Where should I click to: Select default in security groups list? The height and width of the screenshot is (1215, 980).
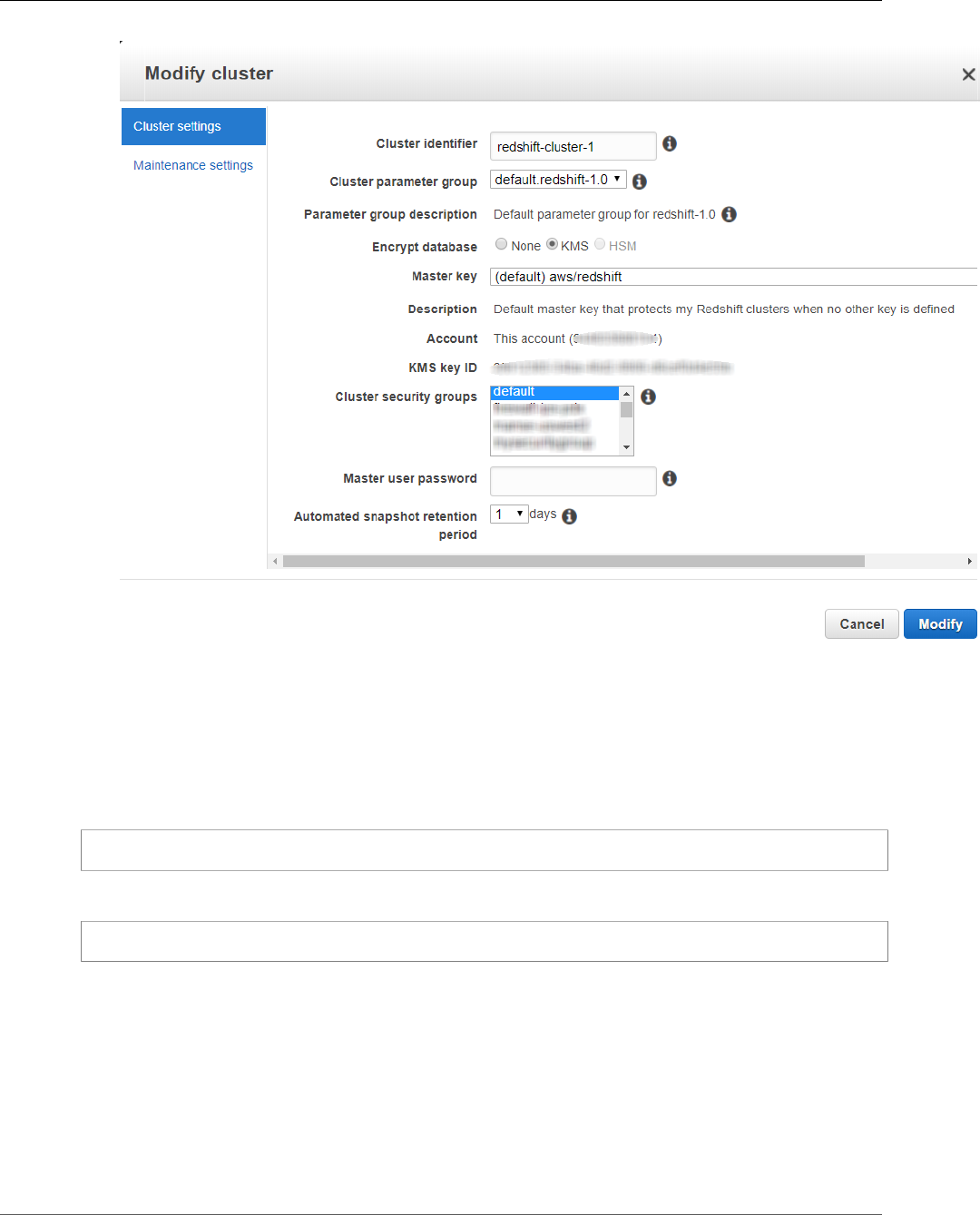tap(554, 392)
